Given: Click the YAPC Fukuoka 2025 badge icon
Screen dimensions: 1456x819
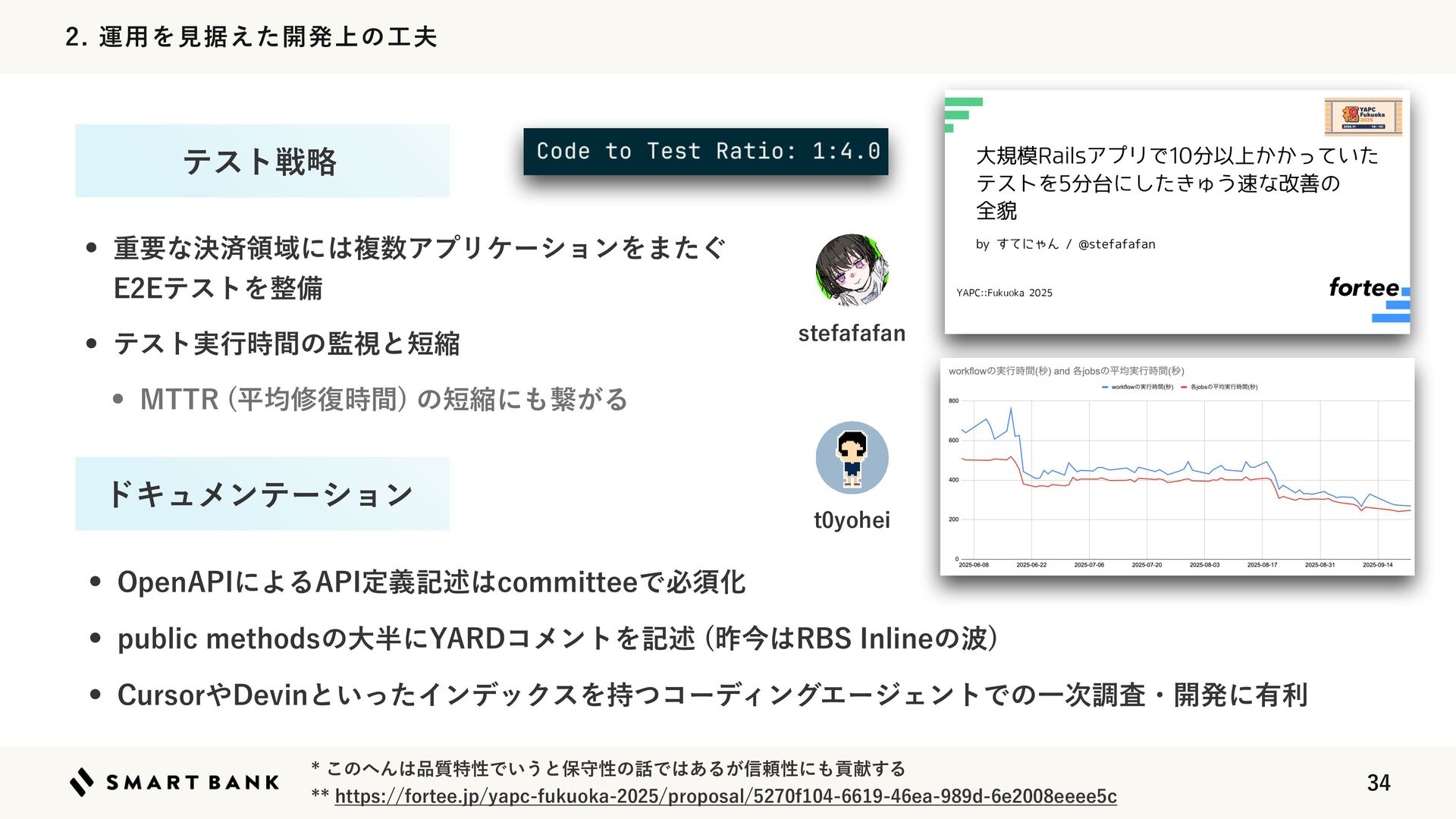Looking at the screenshot, I should [1363, 116].
